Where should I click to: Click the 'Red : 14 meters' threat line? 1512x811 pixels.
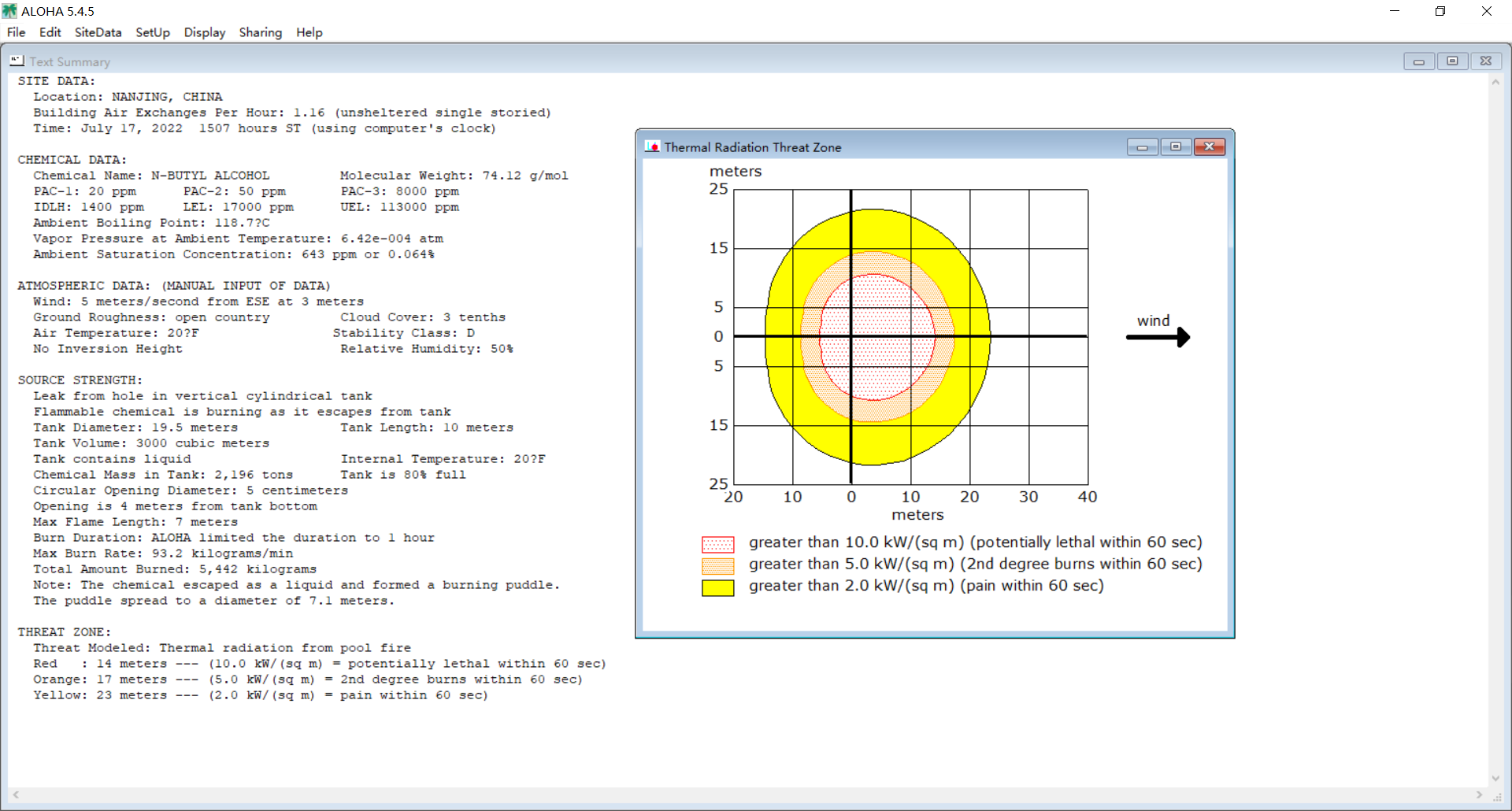(320, 664)
